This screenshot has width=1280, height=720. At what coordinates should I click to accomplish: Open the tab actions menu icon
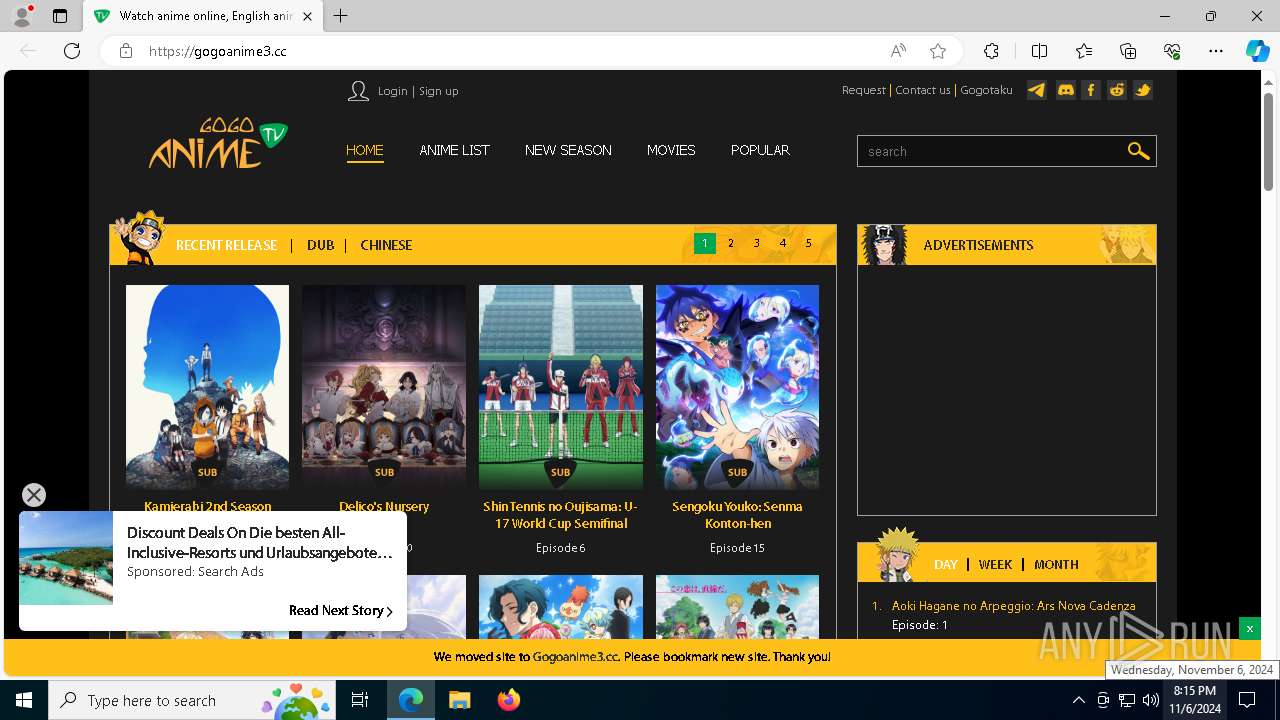pos(60,16)
